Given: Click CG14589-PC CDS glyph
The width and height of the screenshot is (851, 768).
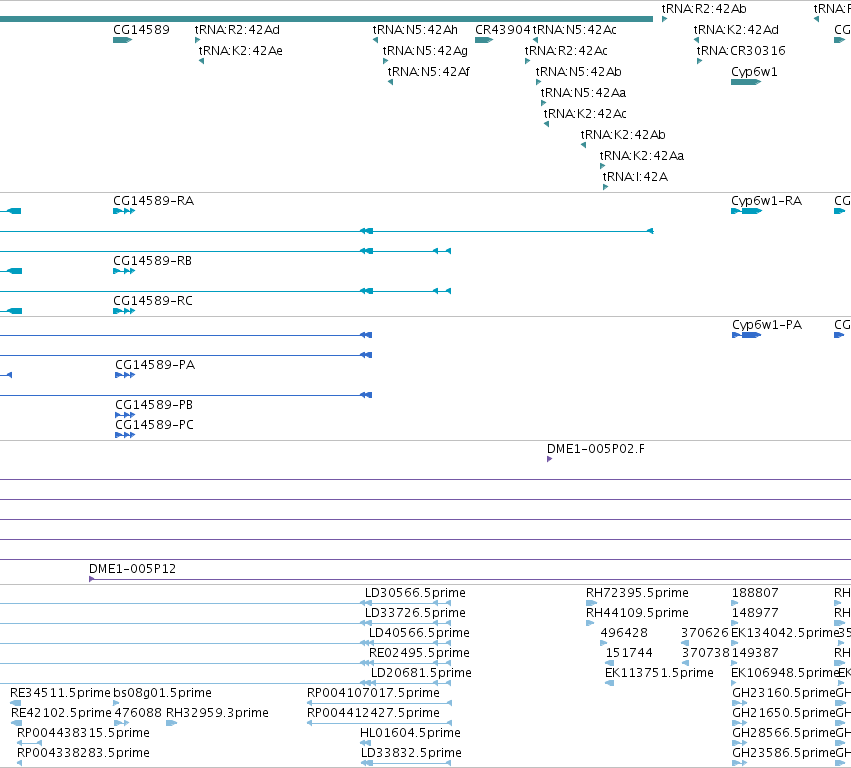Looking at the screenshot, I should 125,435.
